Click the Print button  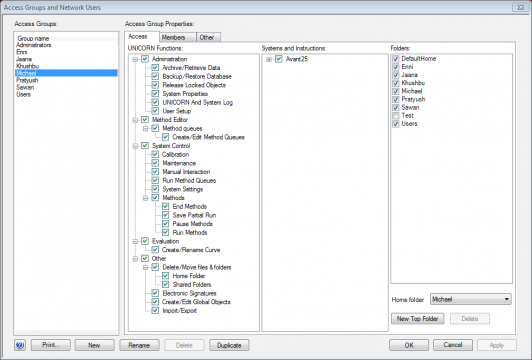tap(51, 345)
